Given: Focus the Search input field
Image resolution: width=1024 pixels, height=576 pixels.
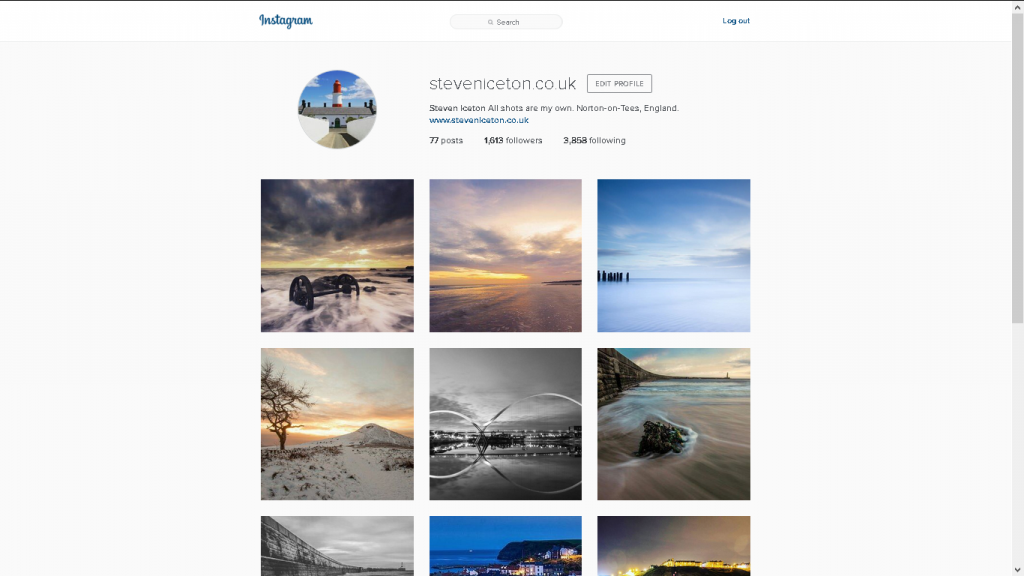Looking at the screenshot, I should tap(506, 22).
